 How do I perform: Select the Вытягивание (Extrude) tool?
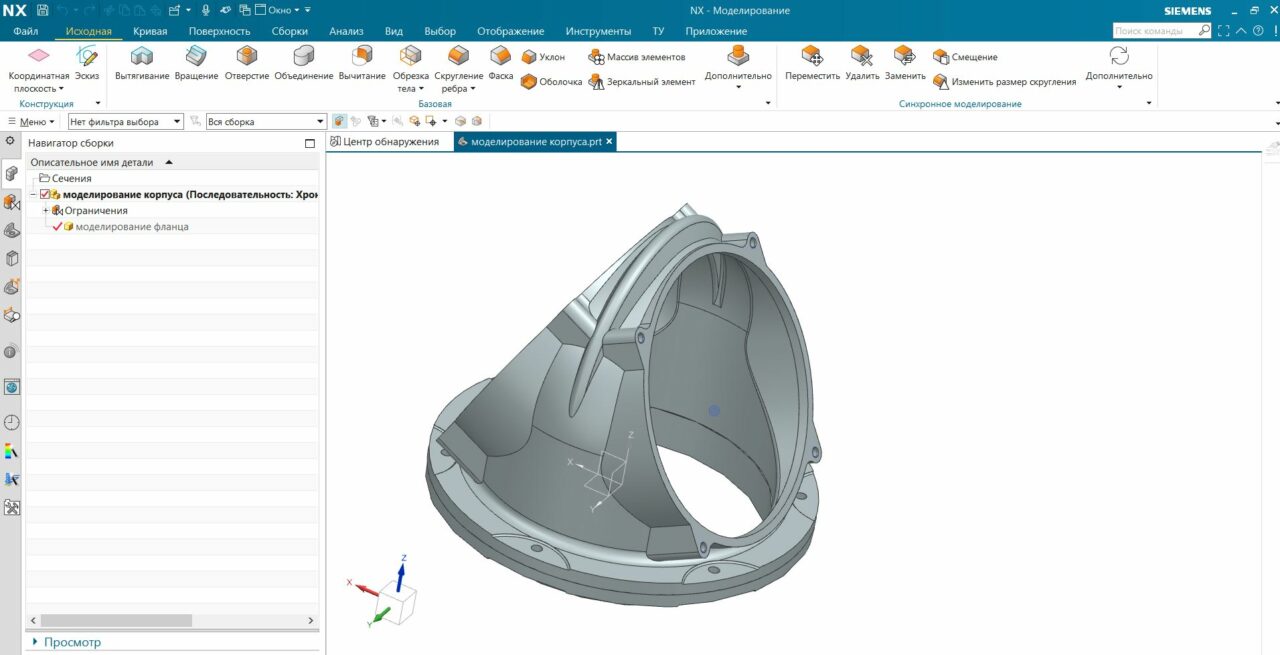(142, 58)
